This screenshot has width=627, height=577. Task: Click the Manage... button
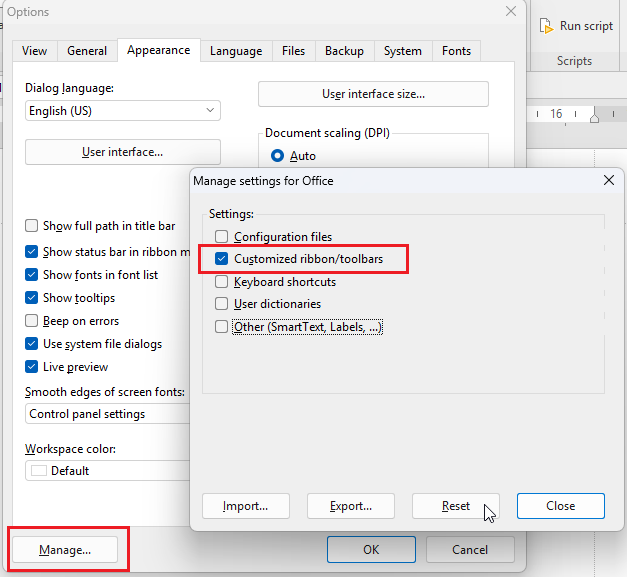[65, 550]
